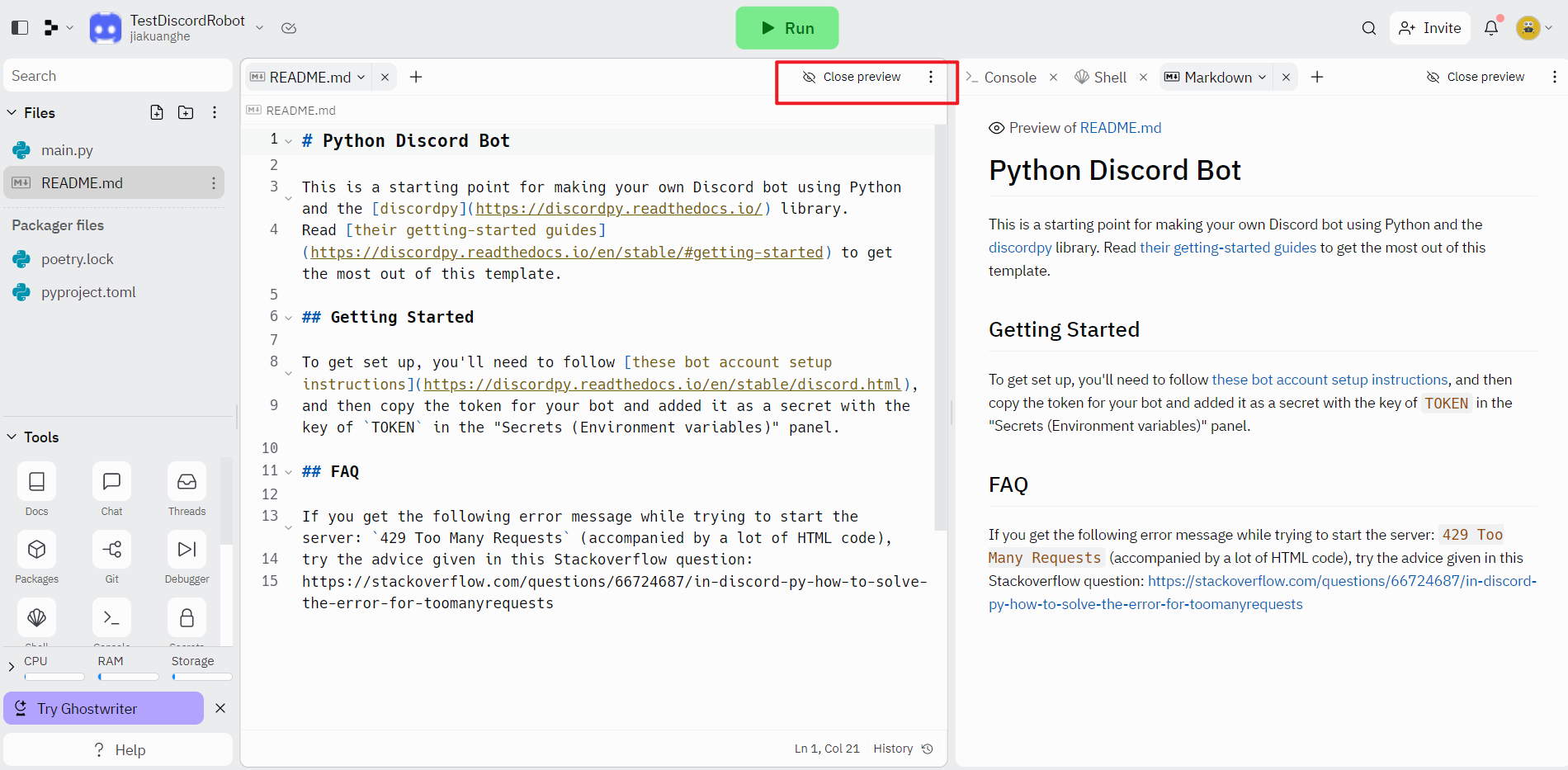Run the repl with the Run button
Screen dimensions: 1568x770
pos(787,28)
